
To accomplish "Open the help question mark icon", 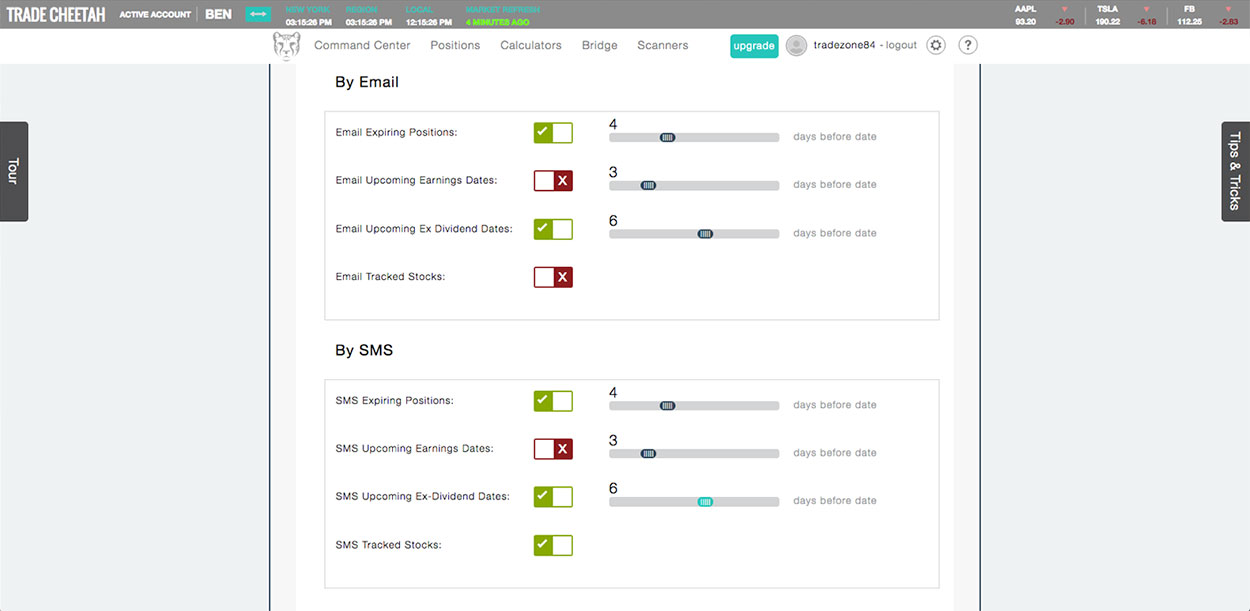I will point(967,45).
